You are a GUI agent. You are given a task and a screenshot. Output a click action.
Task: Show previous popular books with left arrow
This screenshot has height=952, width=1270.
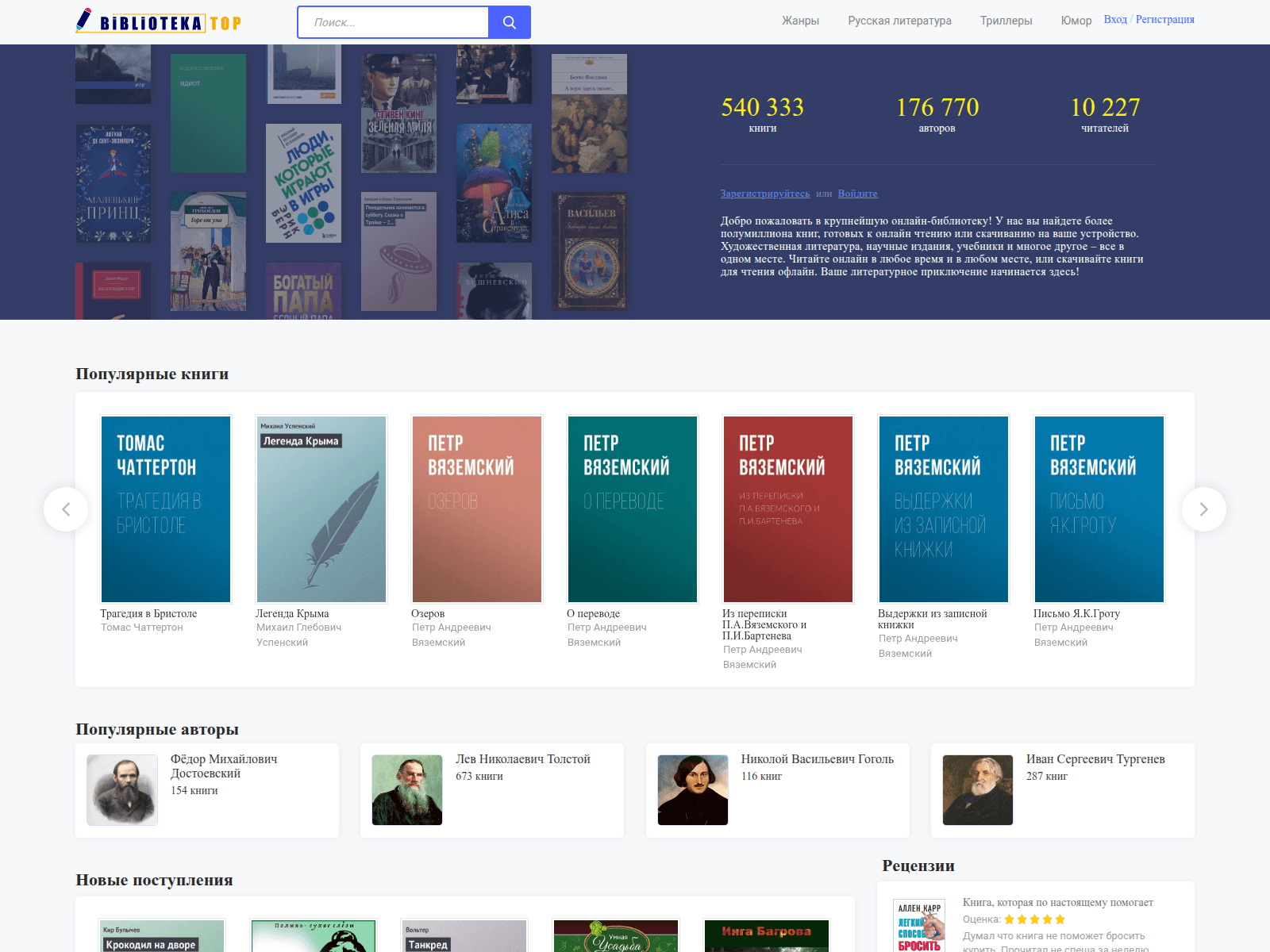(x=66, y=509)
